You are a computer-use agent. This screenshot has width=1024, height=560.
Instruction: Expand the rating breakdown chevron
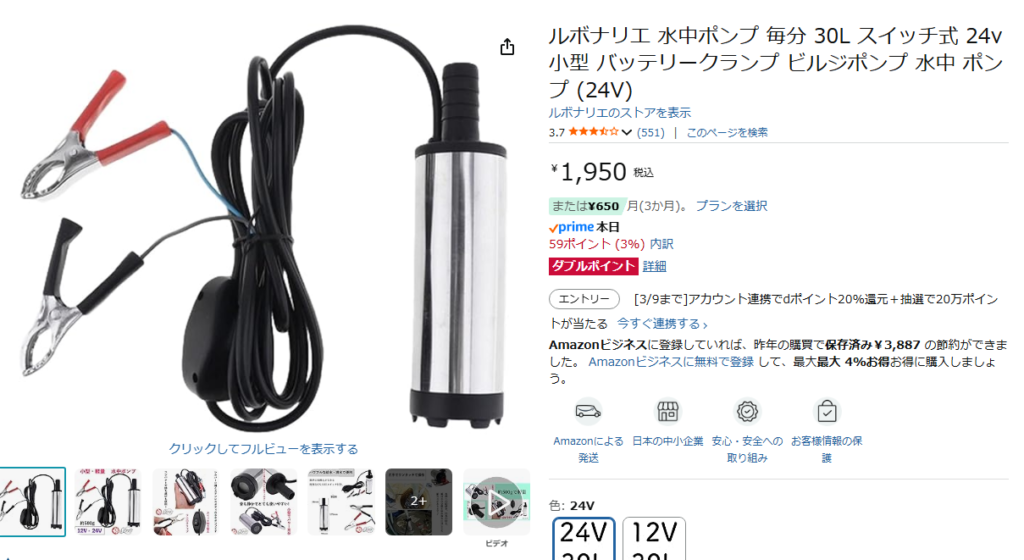tap(626, 132)
